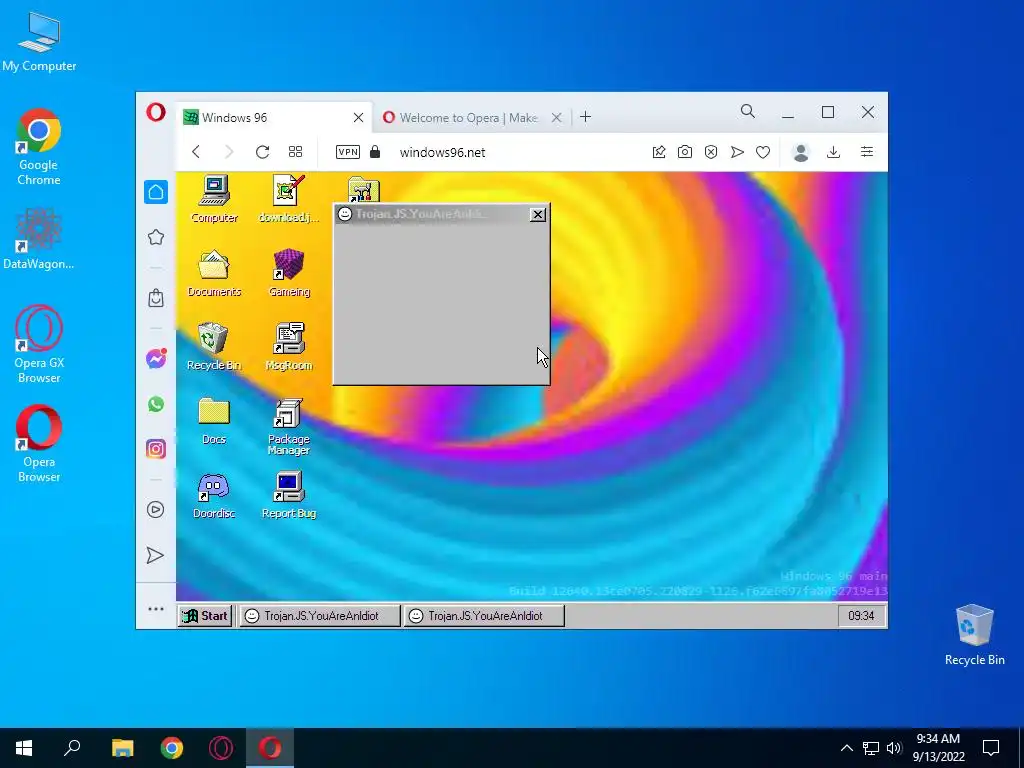Go back using the Opera back arrow

pos(196,152)
